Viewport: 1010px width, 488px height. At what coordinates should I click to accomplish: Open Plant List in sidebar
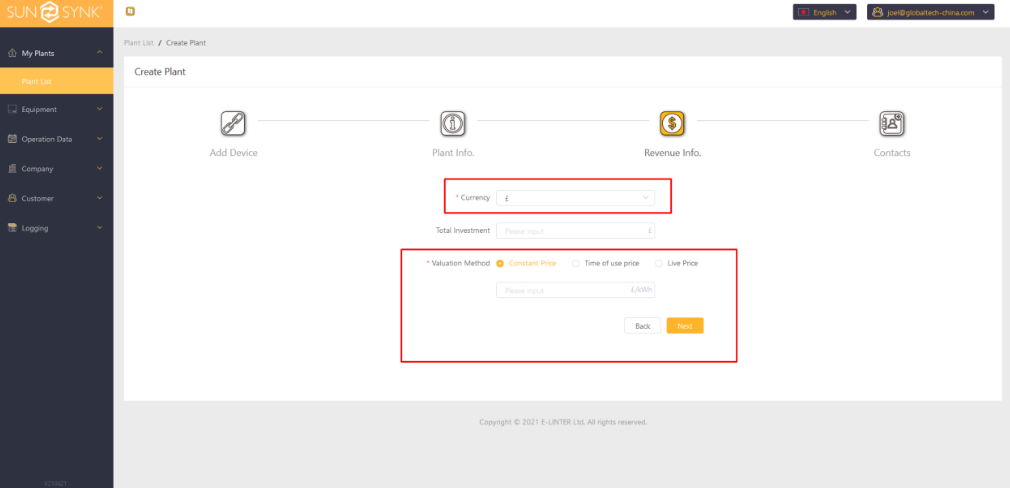(57, 82)
